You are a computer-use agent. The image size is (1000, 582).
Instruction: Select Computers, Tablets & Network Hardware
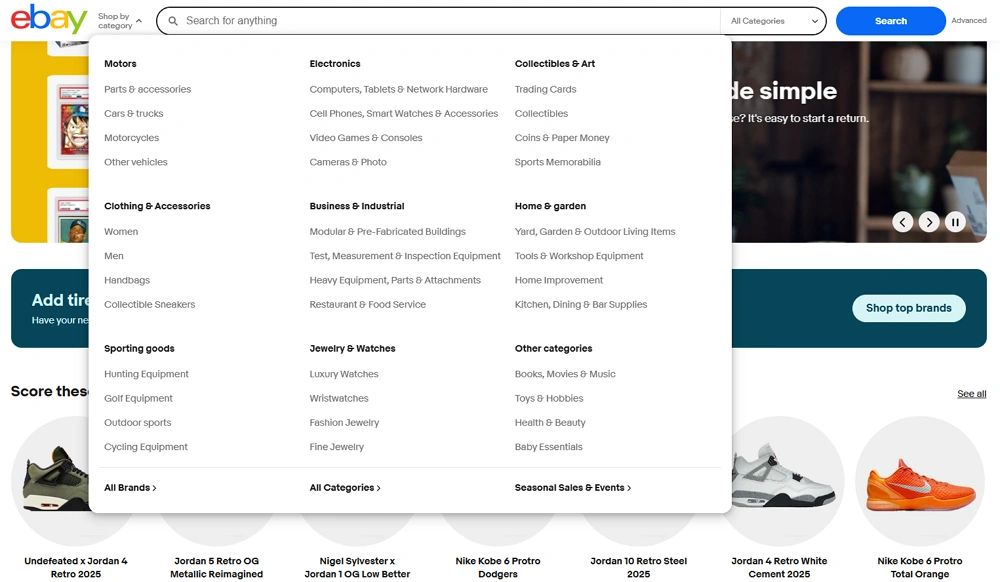pos(399,89)
